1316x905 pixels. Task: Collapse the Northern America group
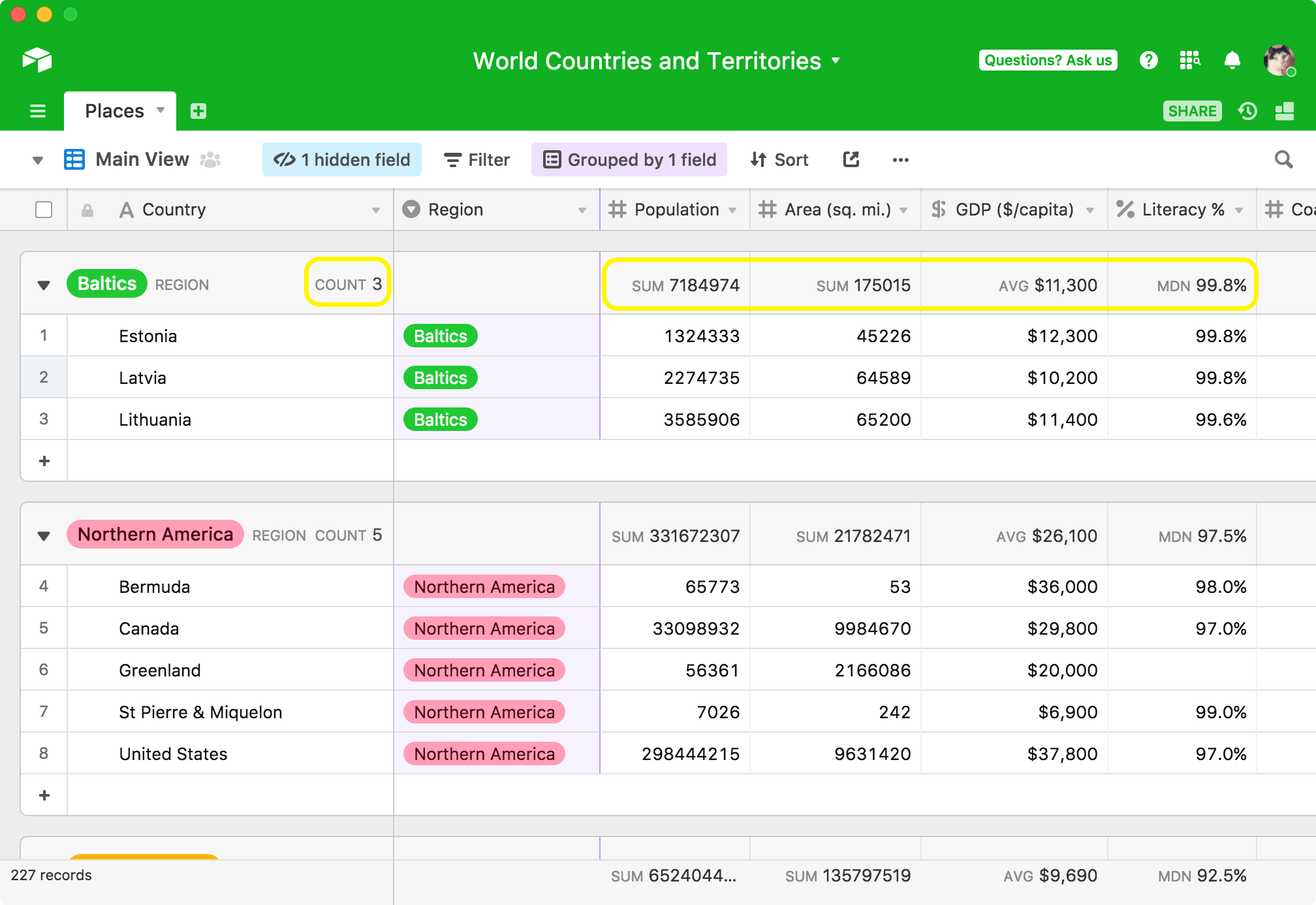(x=43, y=534)
